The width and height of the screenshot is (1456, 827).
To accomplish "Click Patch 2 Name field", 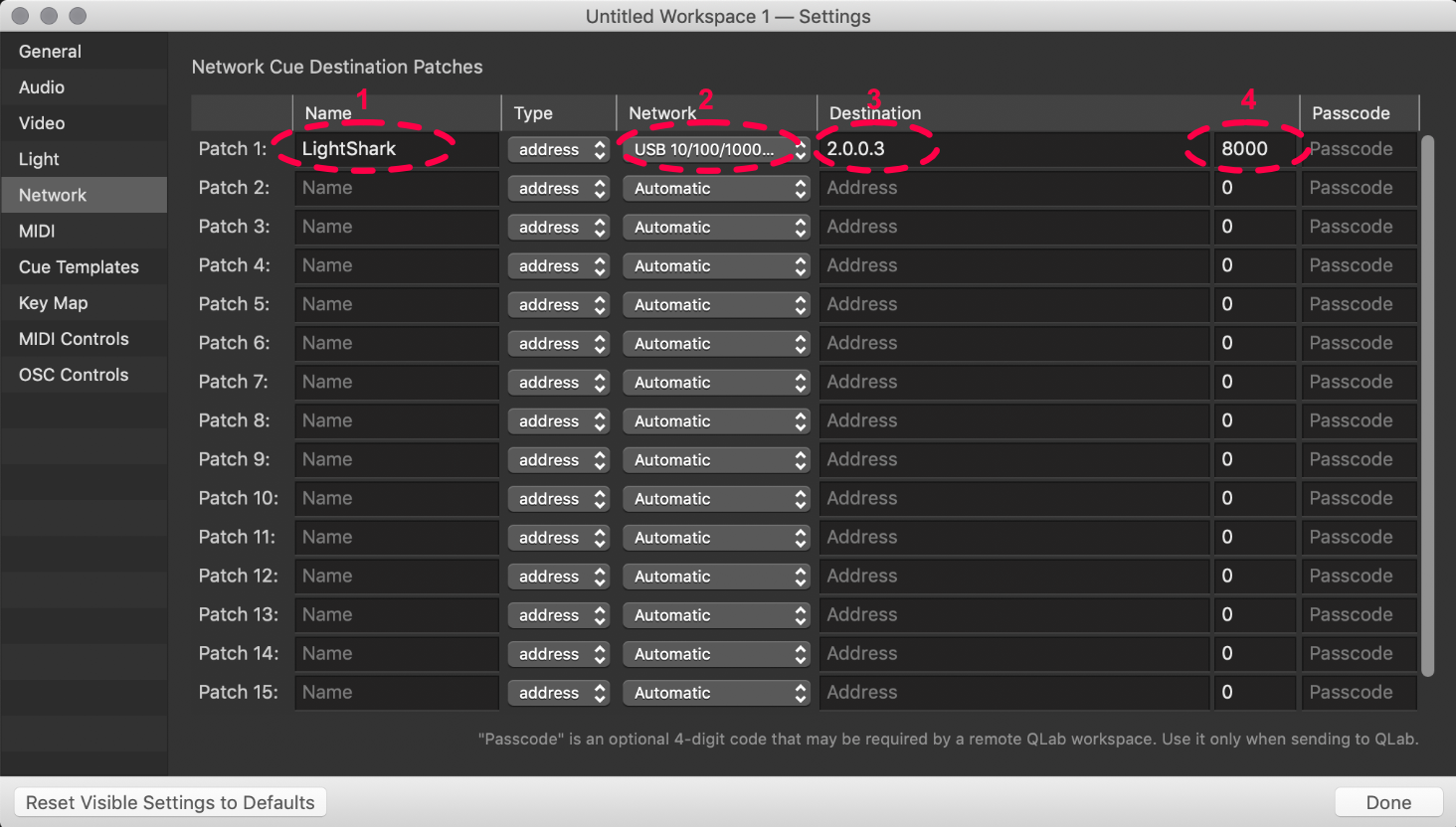I will pyautogui.click(x=397, y=188).
